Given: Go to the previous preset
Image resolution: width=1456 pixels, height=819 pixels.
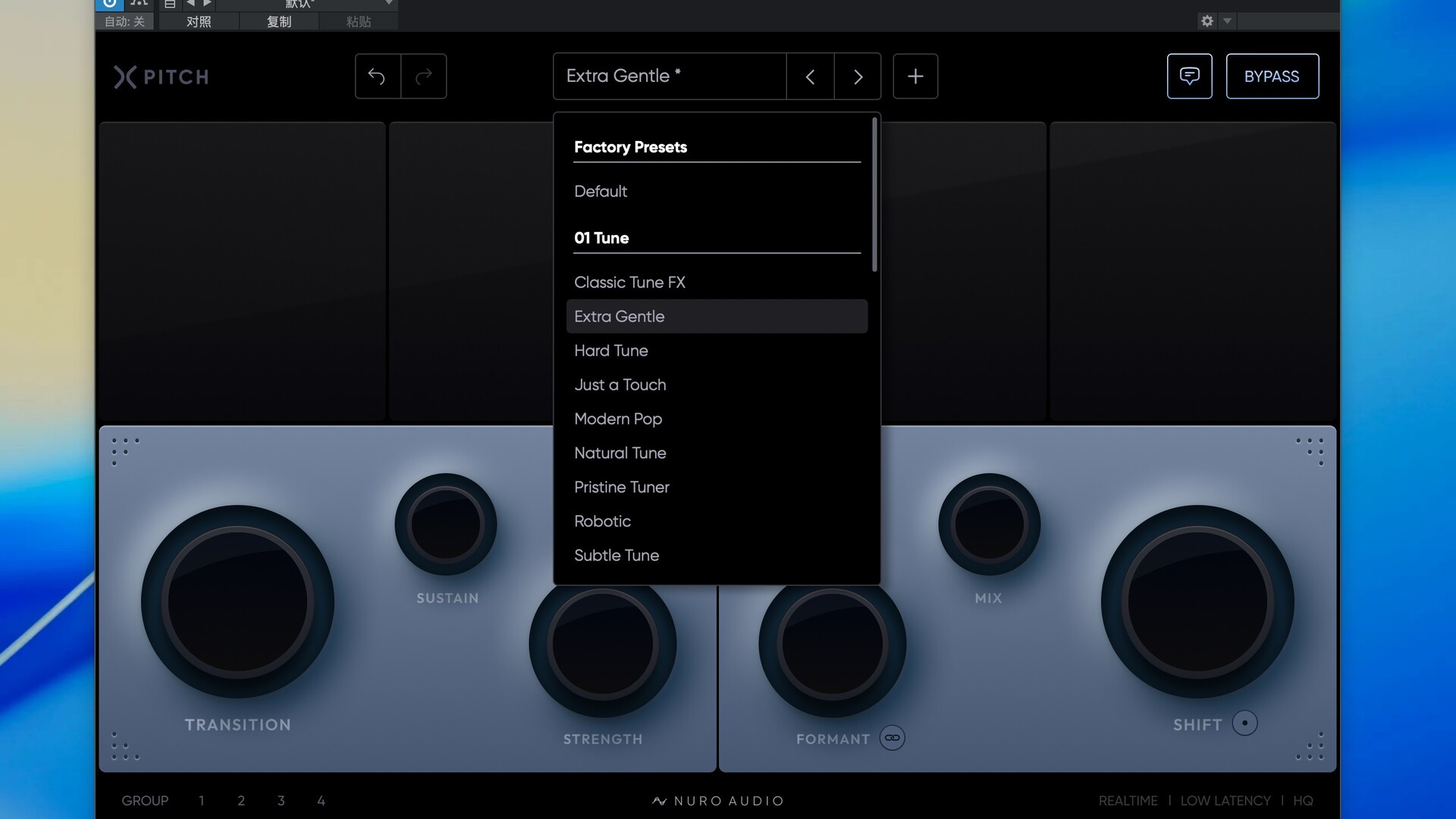Looking at the screenshot, I should click(810, 77).
